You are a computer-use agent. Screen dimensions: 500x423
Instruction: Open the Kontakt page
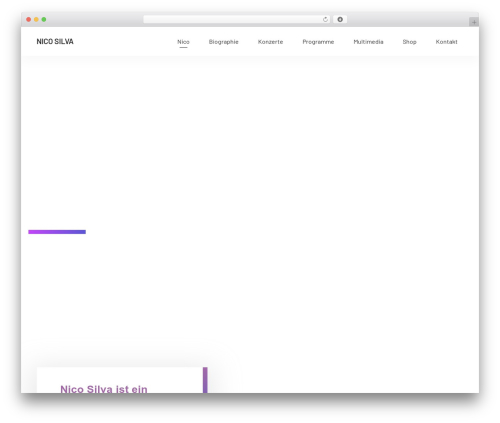click(447, 42)
